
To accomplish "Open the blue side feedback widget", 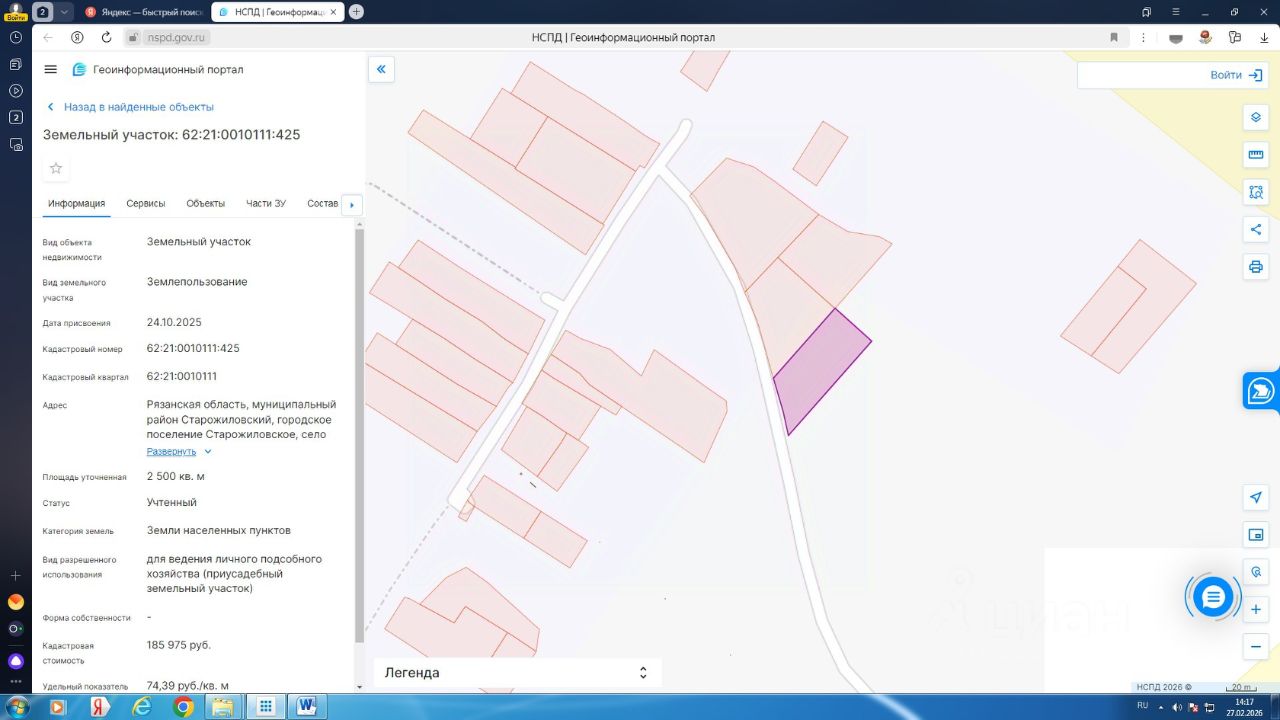I will coord(1261,390).
